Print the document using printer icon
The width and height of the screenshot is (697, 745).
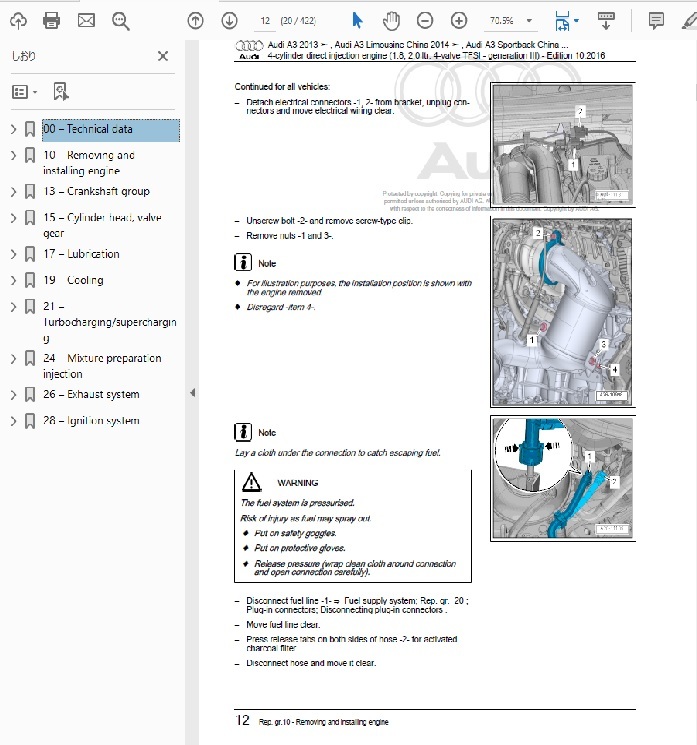coord(51,21)
